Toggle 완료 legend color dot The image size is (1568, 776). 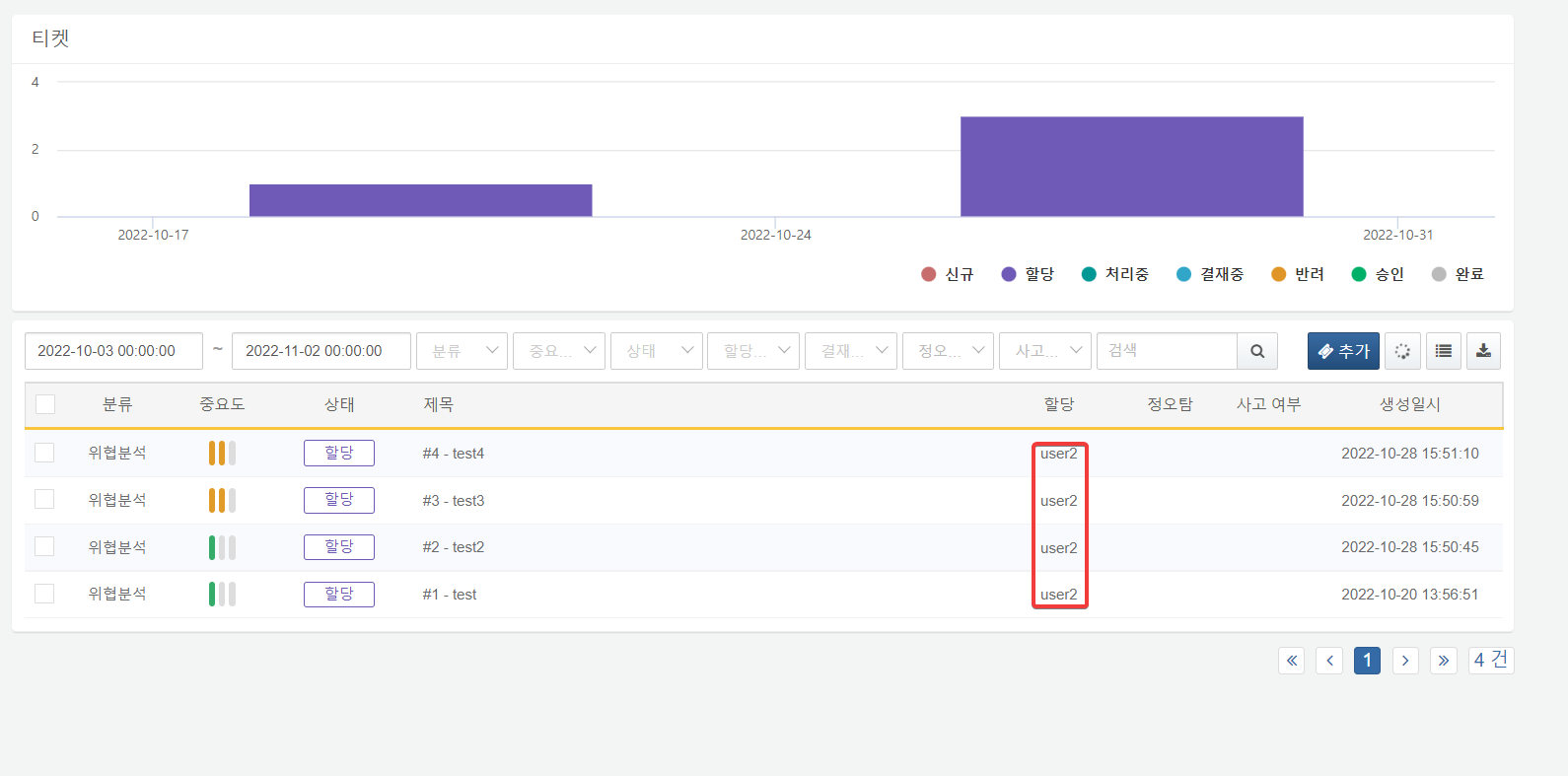tap(1439, 274)
